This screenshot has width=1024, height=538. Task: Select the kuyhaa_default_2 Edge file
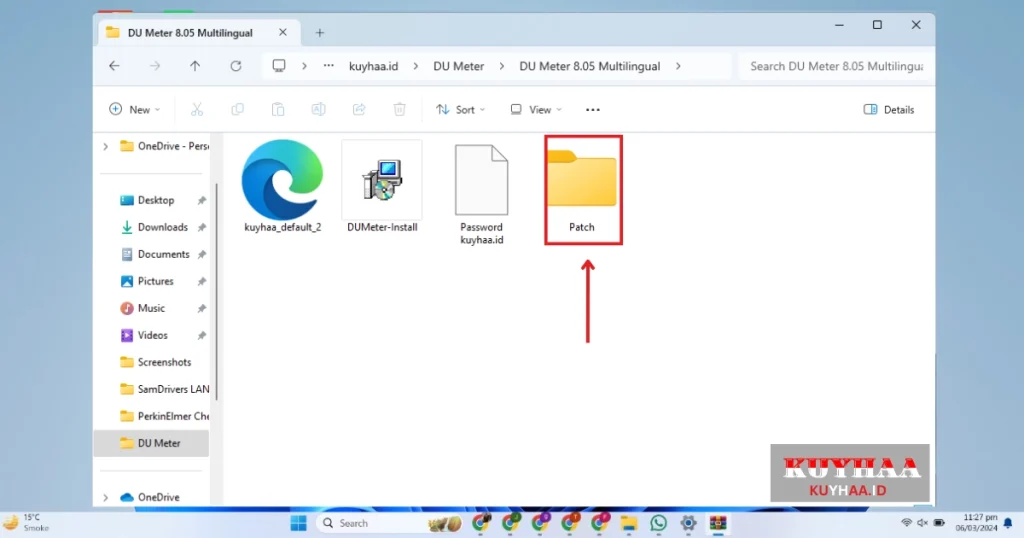[283, 186]
